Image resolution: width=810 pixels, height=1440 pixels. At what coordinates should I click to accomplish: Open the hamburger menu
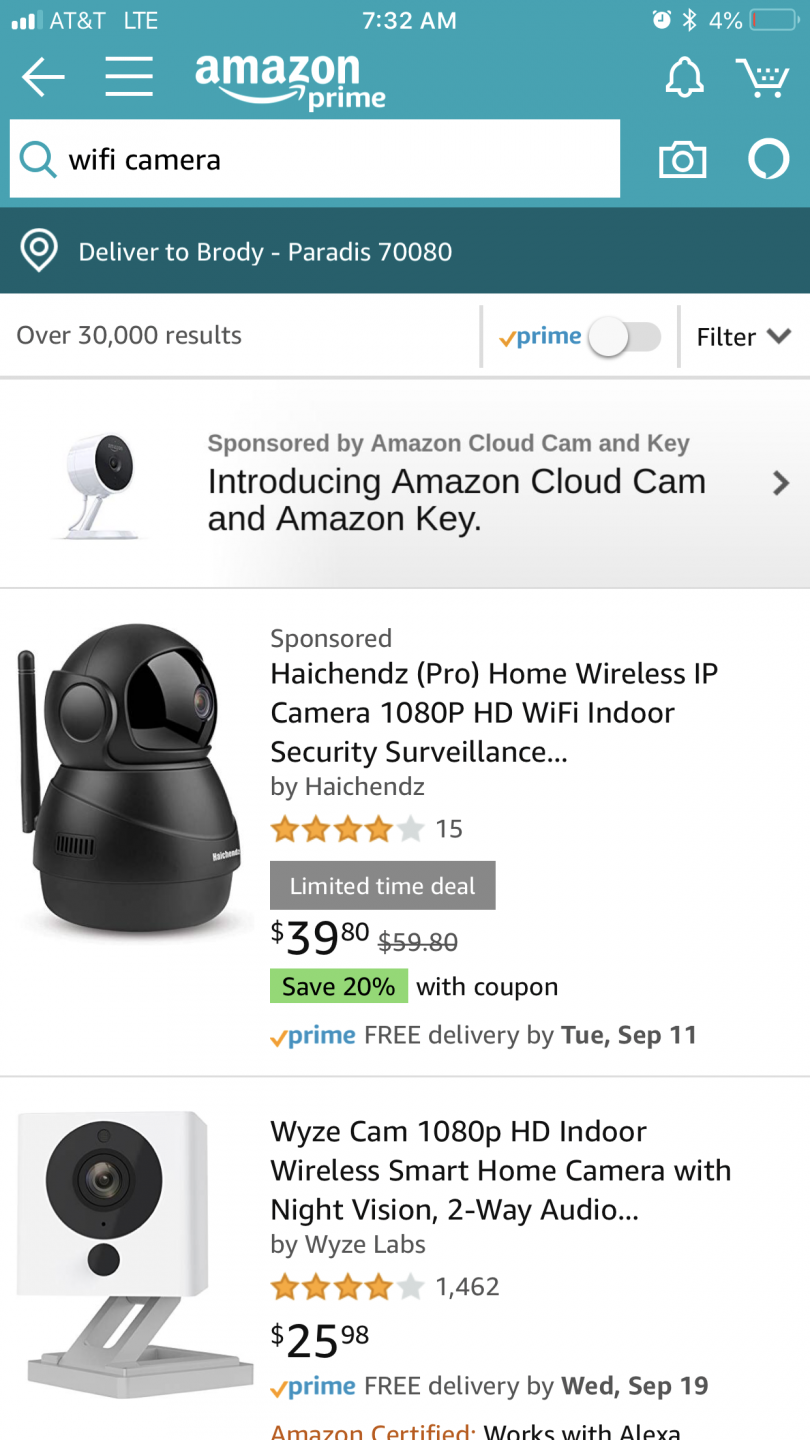129,77
